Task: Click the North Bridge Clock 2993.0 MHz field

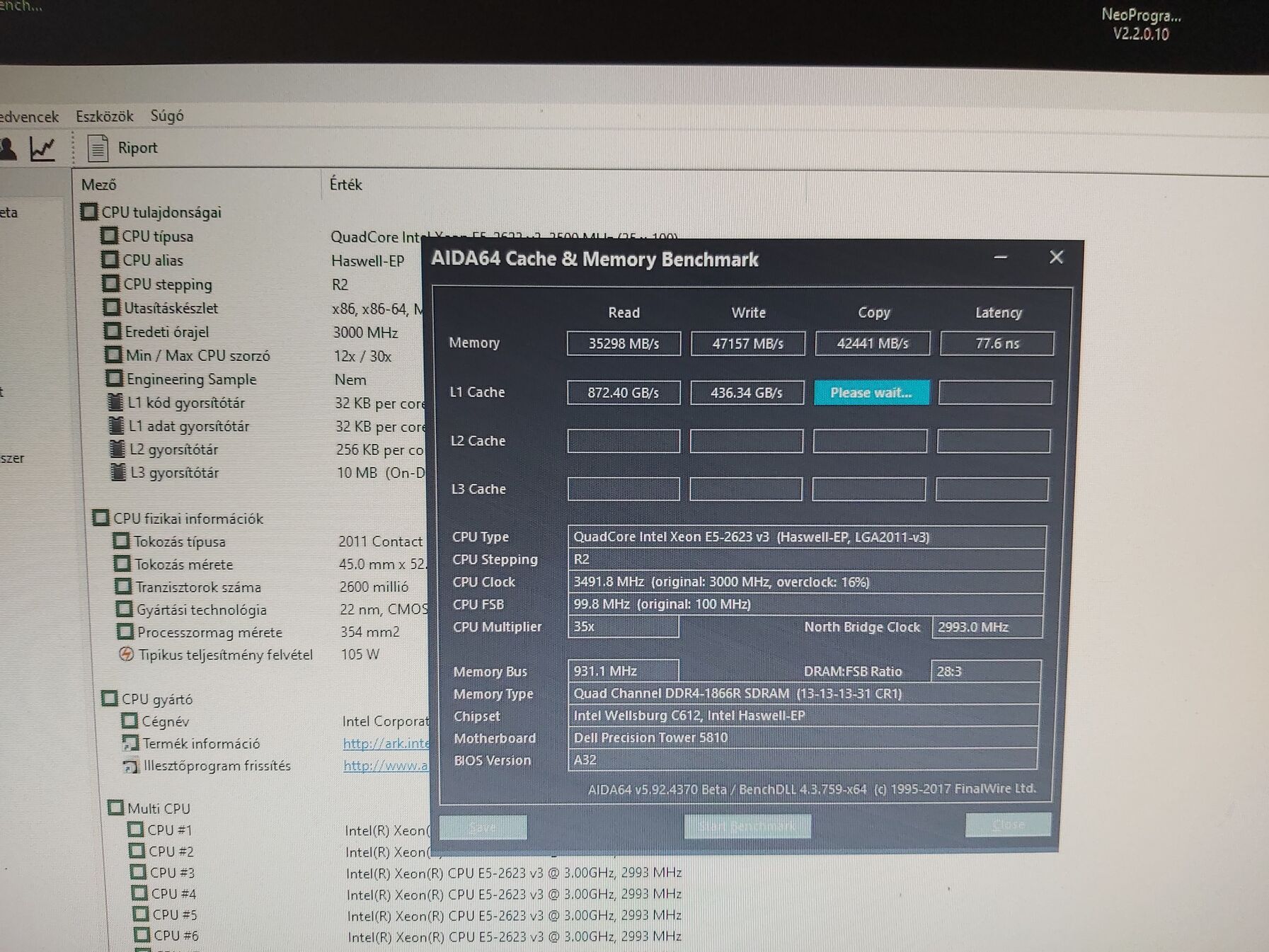Action: coord(987,627)
